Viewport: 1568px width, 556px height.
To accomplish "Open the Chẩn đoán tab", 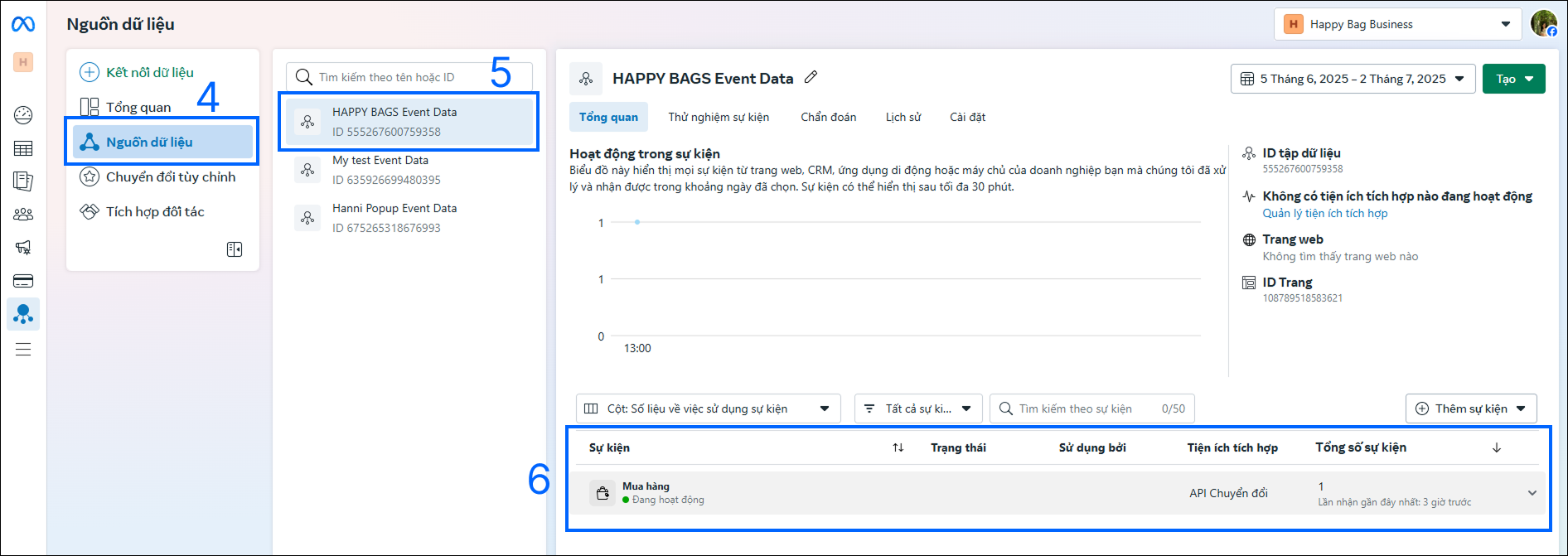I will pos(828,117).
